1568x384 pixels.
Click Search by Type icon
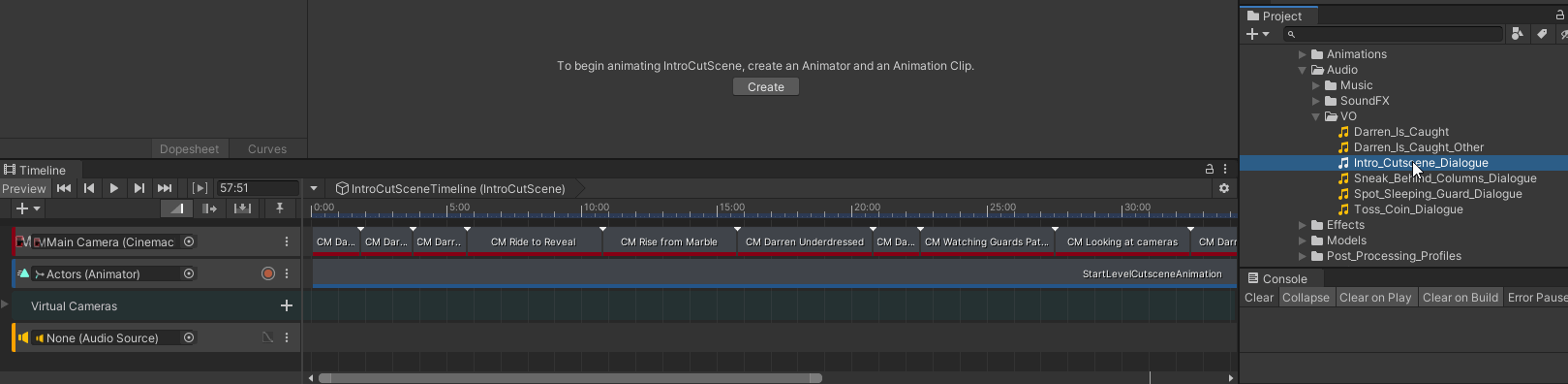coord(1518,34)
